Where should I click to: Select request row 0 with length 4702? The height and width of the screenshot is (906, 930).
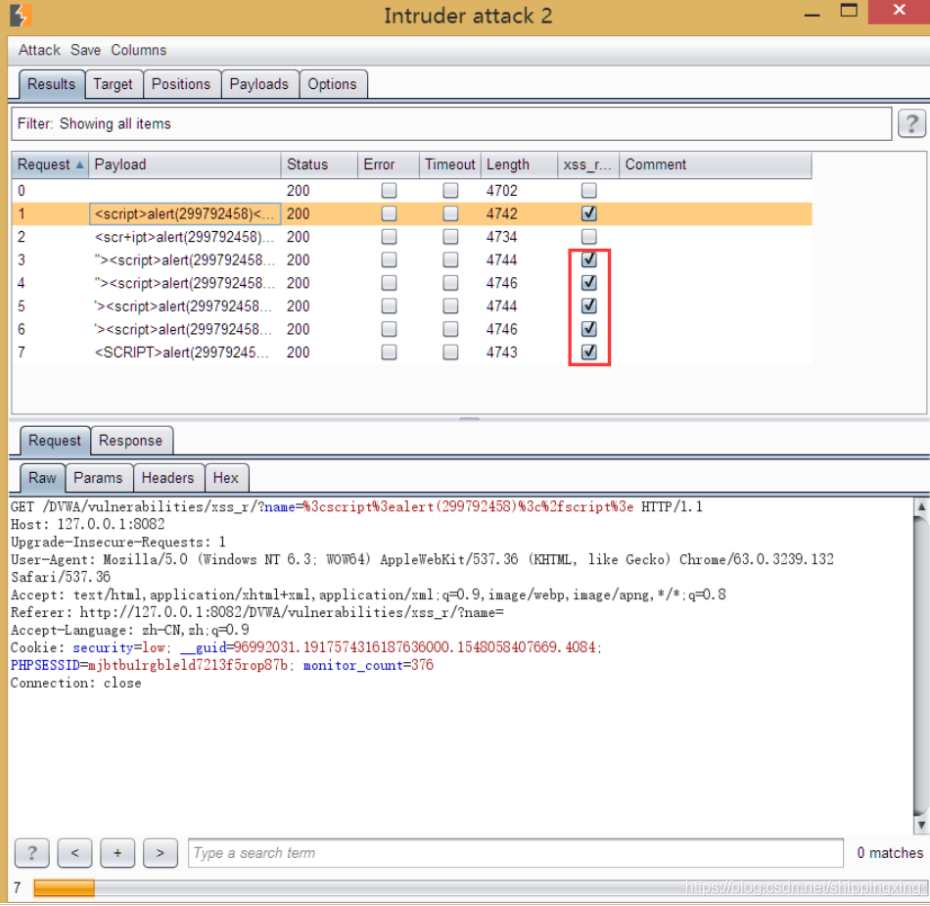[x=412, y=190]
